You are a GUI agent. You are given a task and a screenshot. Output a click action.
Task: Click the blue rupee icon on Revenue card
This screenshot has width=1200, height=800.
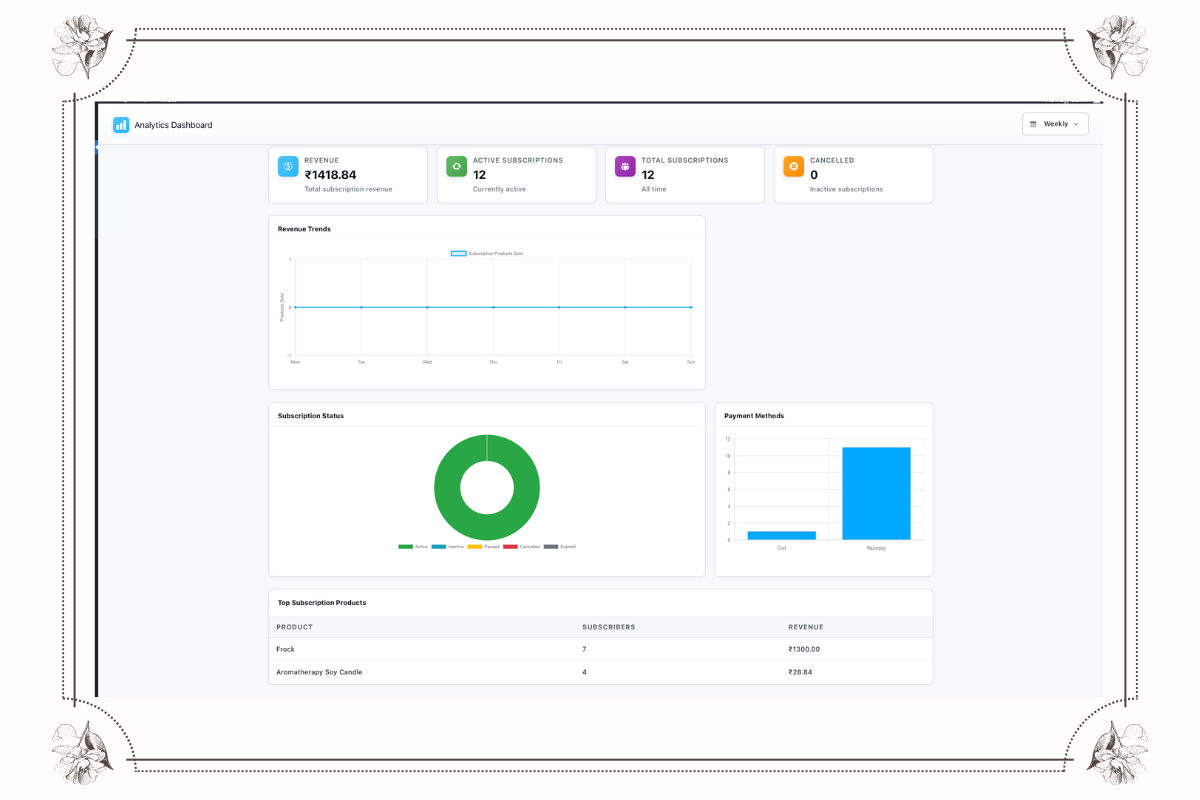(x=288, y=166)
